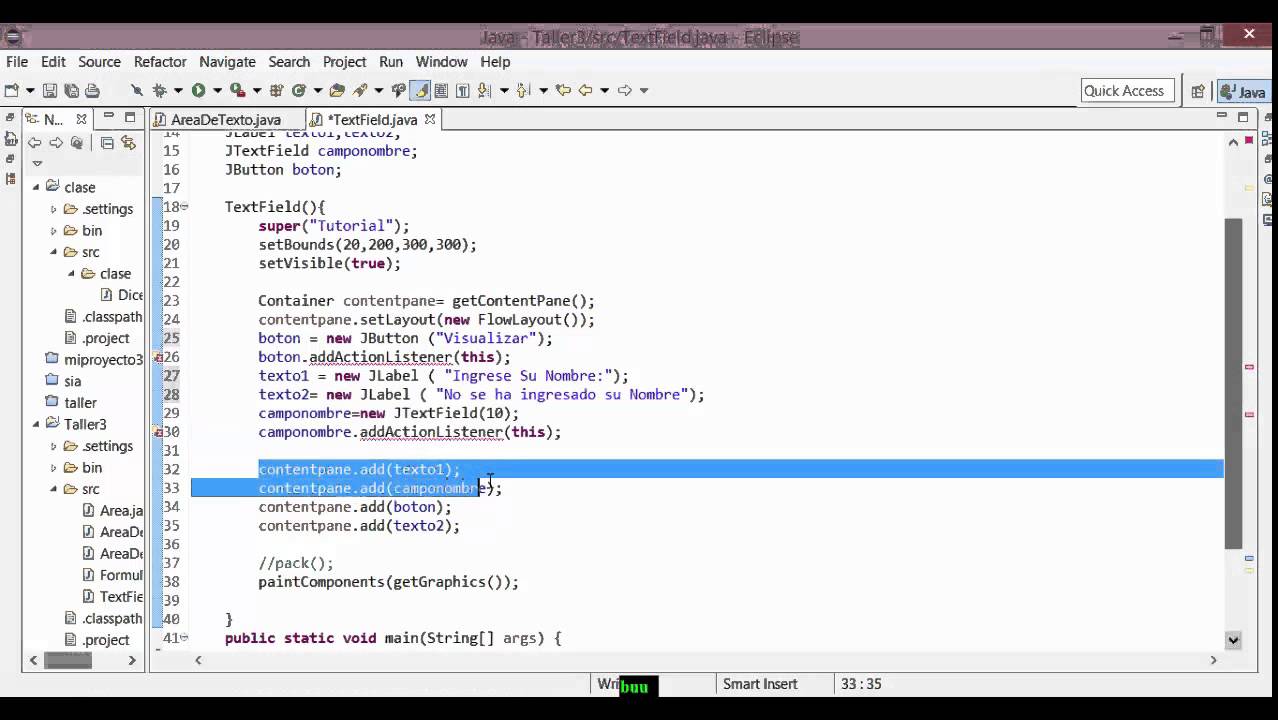Click the Open Type folder icon
Viewport: 1278px width, 720px height.
pos(337,90)
